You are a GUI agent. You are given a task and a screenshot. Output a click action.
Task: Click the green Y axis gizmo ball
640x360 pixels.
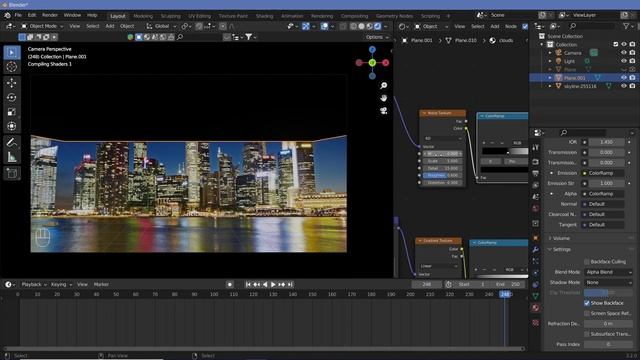(372, 63)
